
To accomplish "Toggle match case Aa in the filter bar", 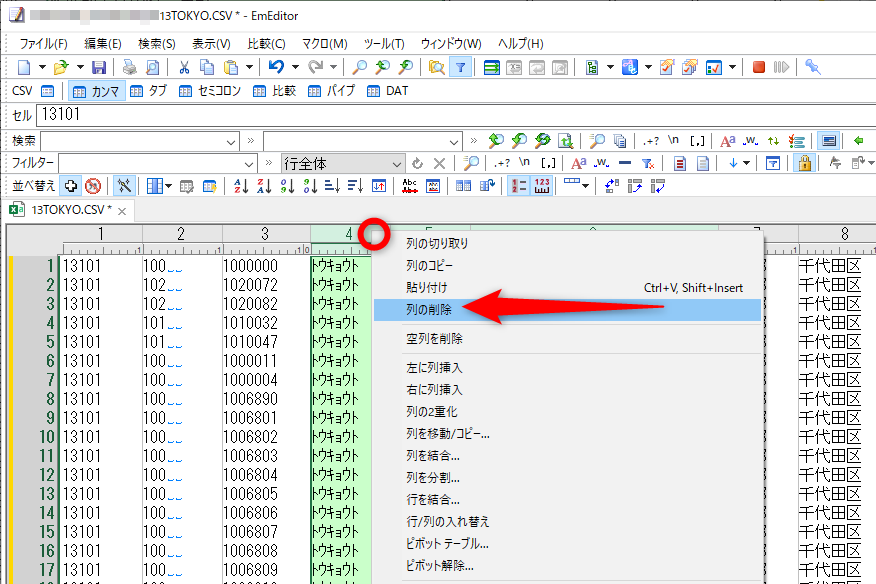I will [578, 164].
